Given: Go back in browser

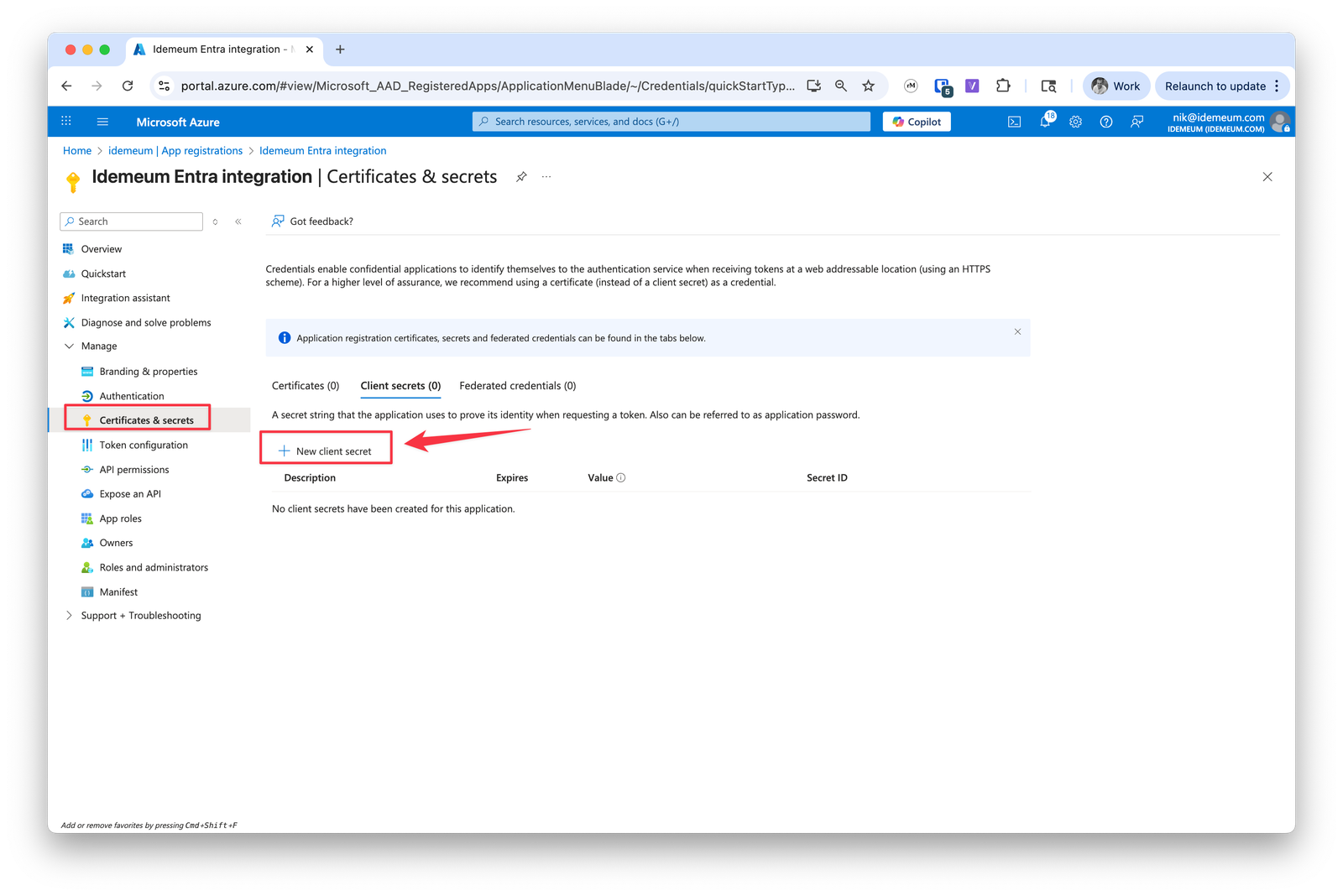Looking at the screenshot, I should point(67,86).
